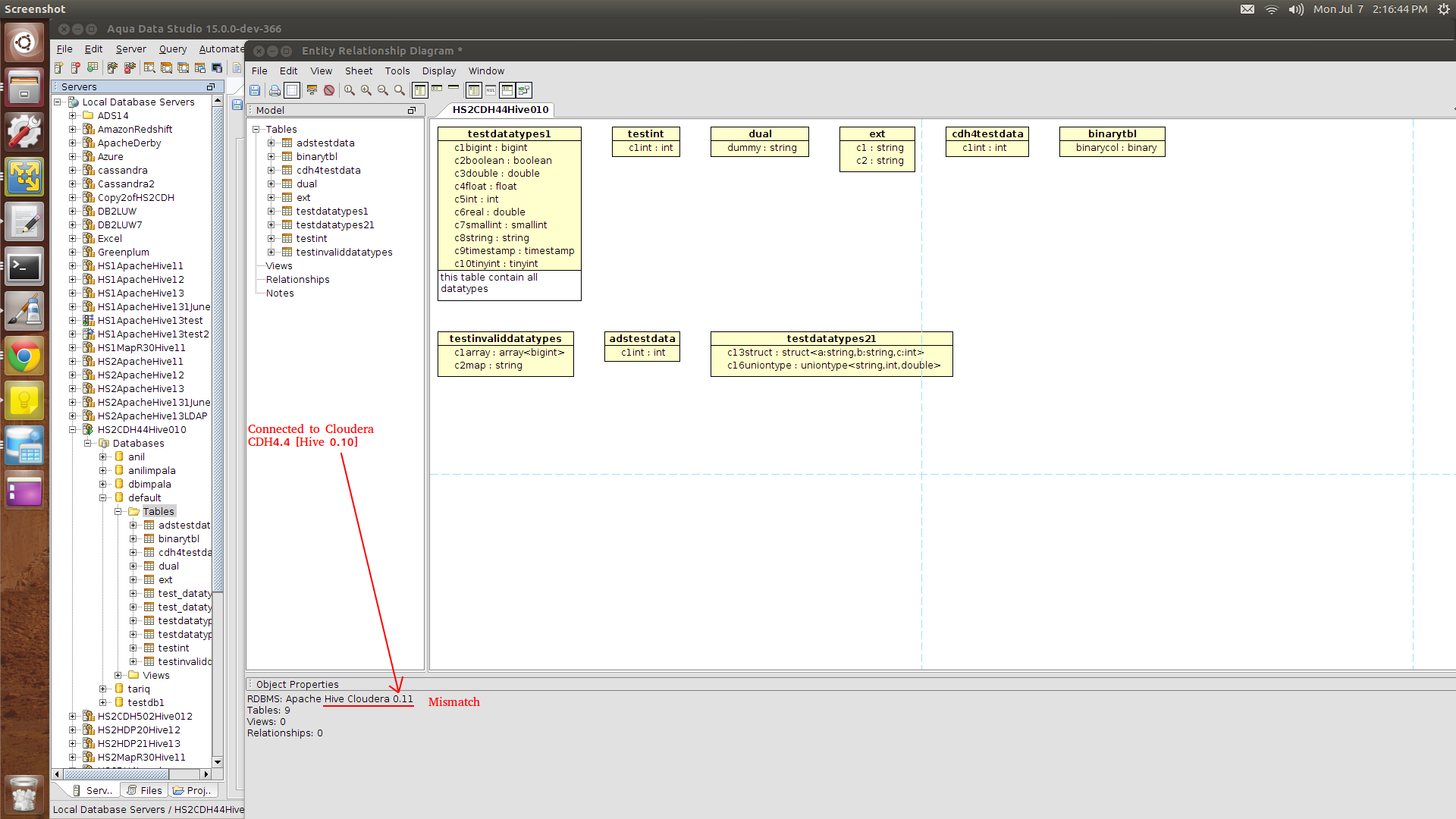Screen dimensions: 1456x819
Task: Click the Relationships item in Model tree
Action: [297, 280]
